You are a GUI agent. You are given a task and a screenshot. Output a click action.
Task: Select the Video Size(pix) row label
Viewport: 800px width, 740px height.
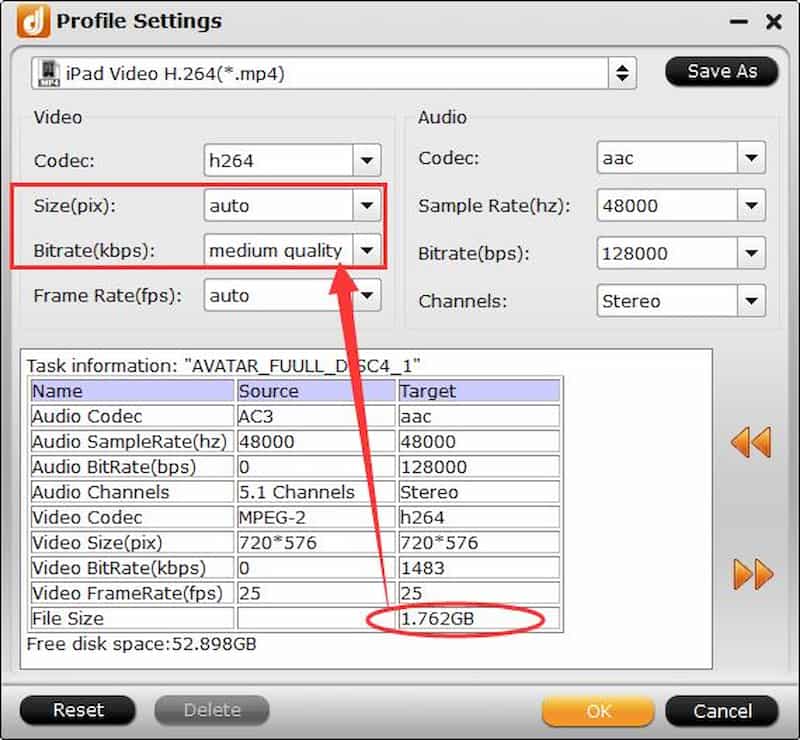[x=132, y=542]
